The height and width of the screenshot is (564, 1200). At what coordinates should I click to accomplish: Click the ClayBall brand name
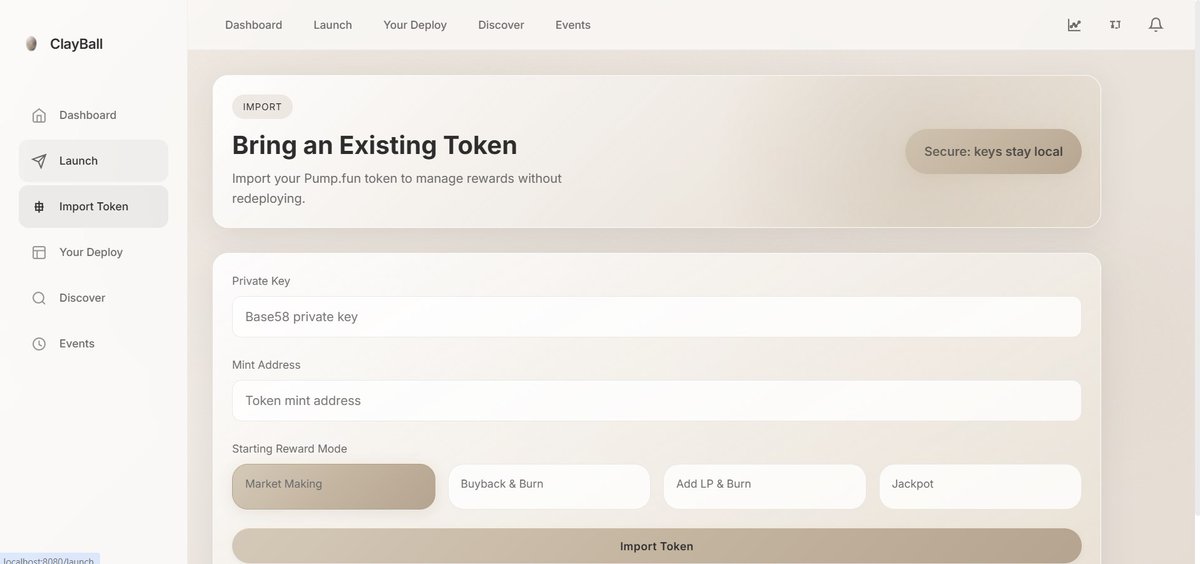point(76,44)
